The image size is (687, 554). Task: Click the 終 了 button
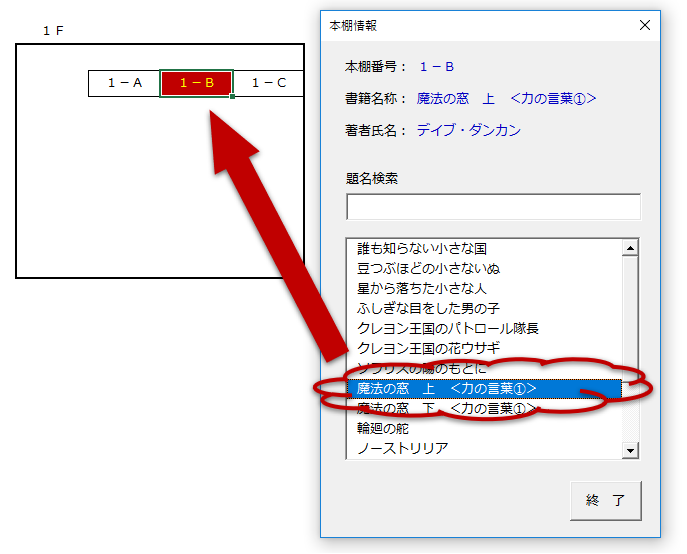(606, 501)
